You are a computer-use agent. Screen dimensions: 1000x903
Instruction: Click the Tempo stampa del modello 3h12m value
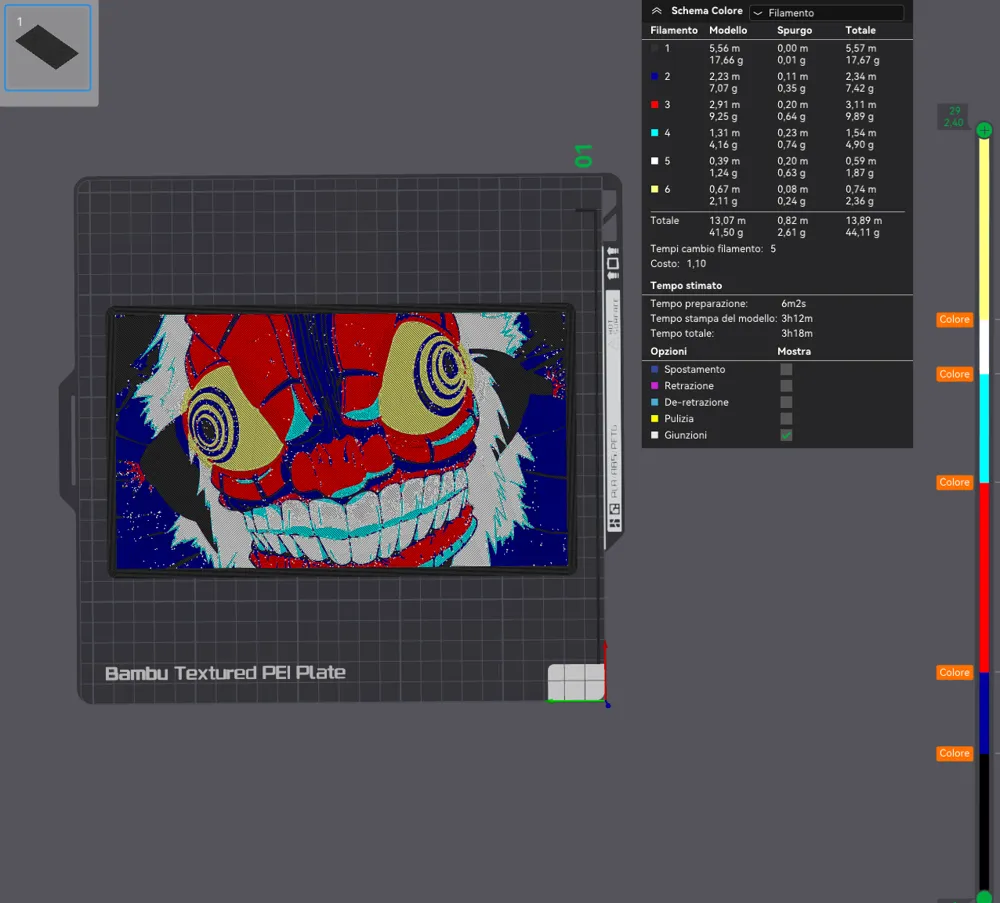[x=797, y=318]
